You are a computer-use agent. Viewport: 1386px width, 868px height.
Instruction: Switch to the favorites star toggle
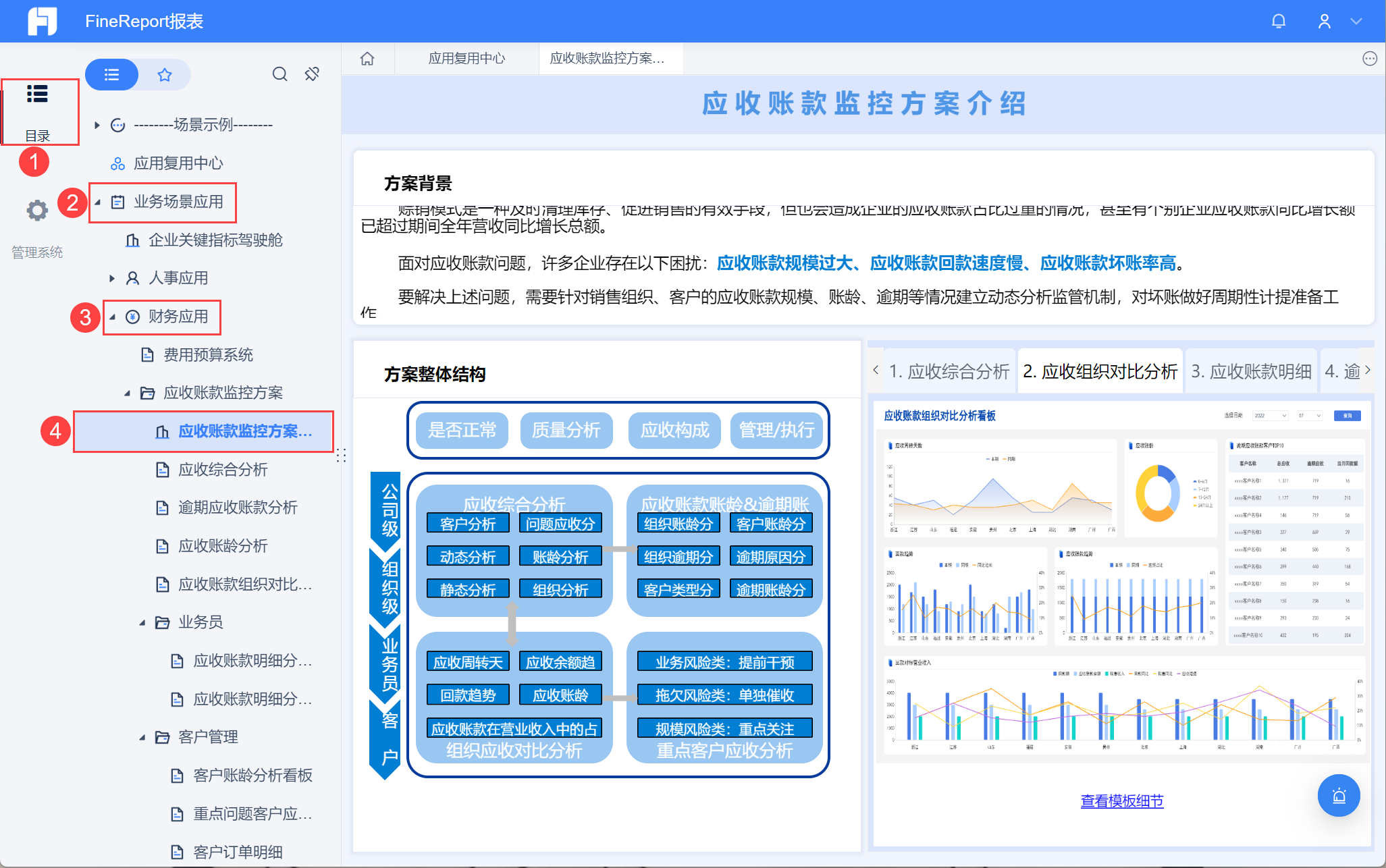[164, 74]
